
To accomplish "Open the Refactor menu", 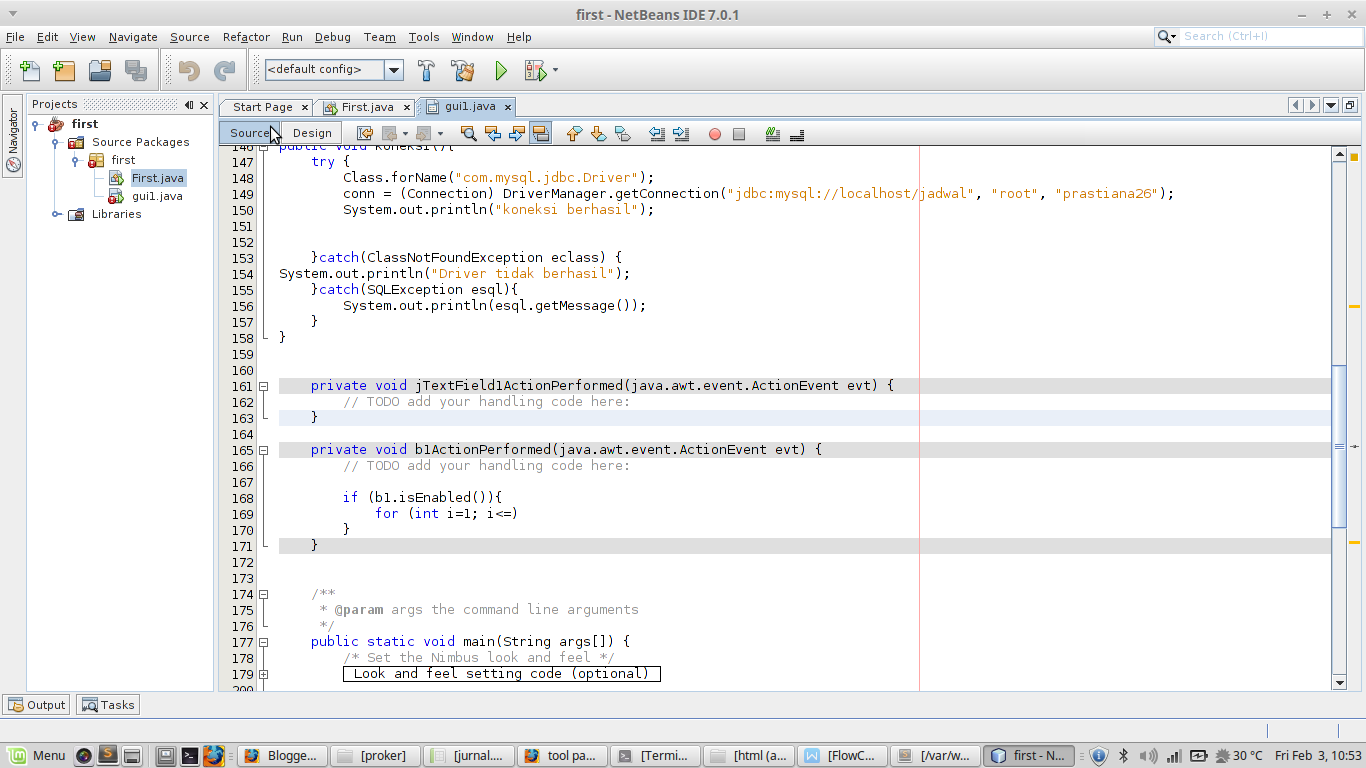I will (246, 37).
